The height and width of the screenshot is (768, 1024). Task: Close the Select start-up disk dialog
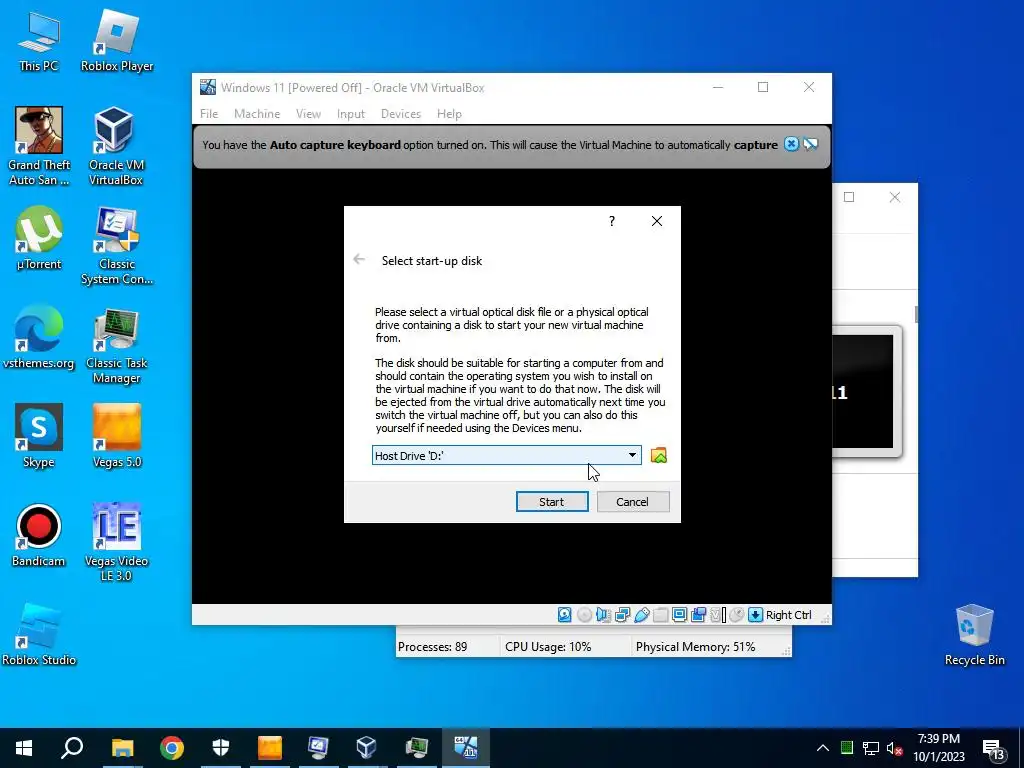point(657,221)
